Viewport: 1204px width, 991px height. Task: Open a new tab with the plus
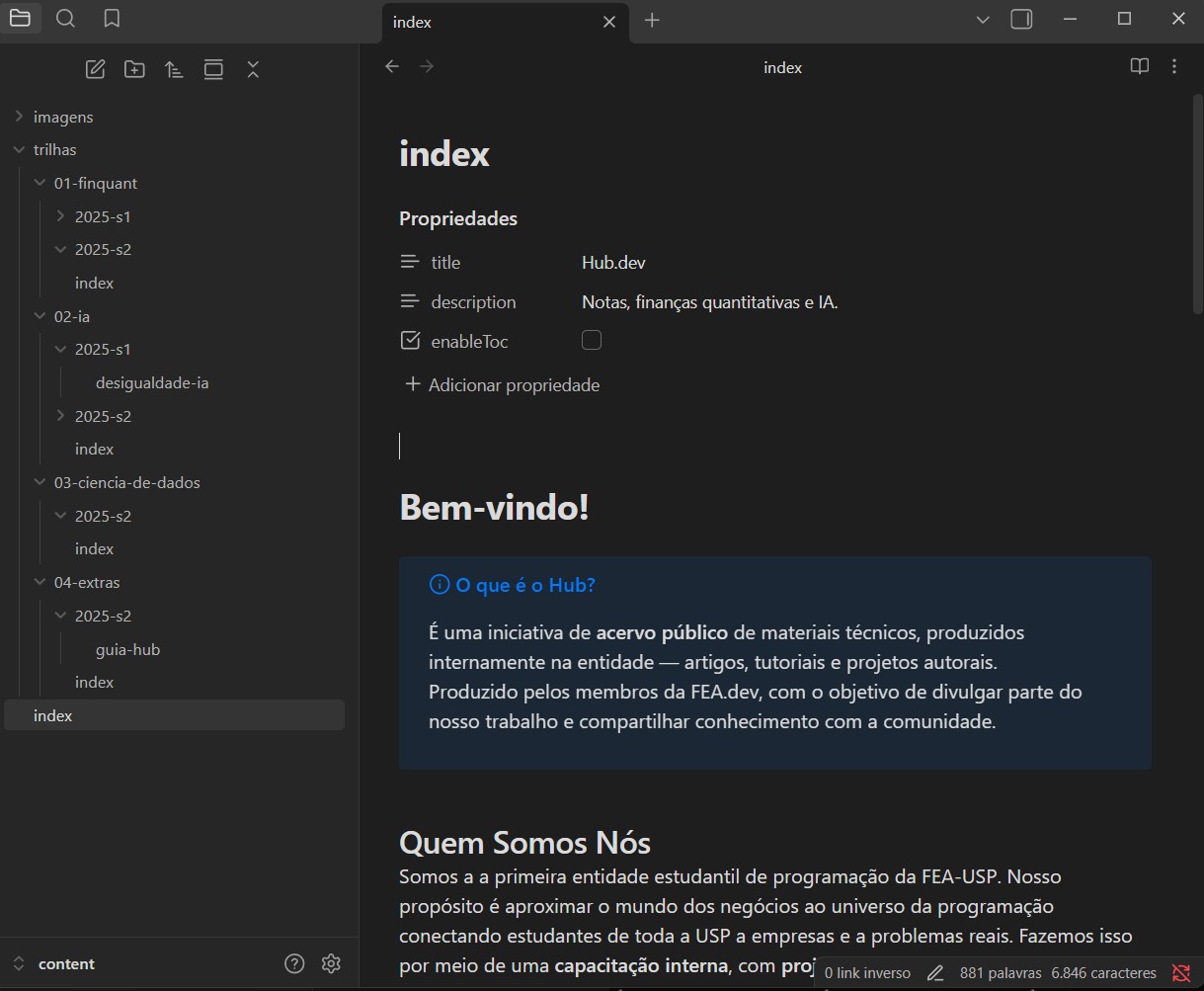(651, 18)
